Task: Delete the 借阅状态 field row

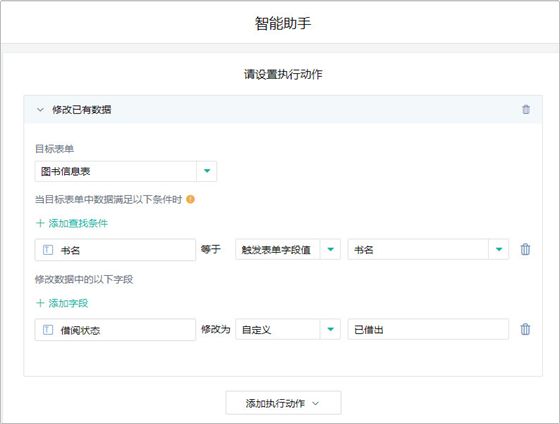Action: [525, 329]
